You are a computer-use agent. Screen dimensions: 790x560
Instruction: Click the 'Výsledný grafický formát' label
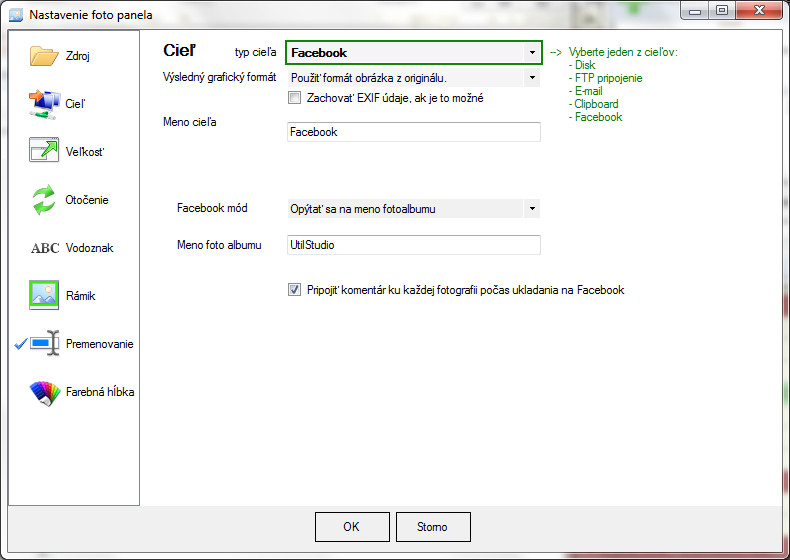(x=220, y=77)
